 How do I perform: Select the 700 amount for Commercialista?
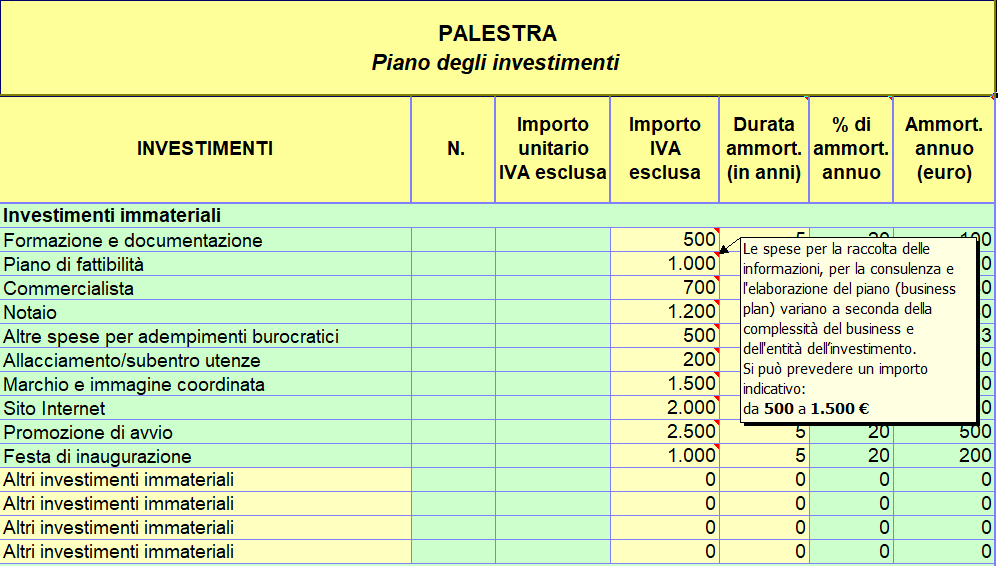point(665,288)
